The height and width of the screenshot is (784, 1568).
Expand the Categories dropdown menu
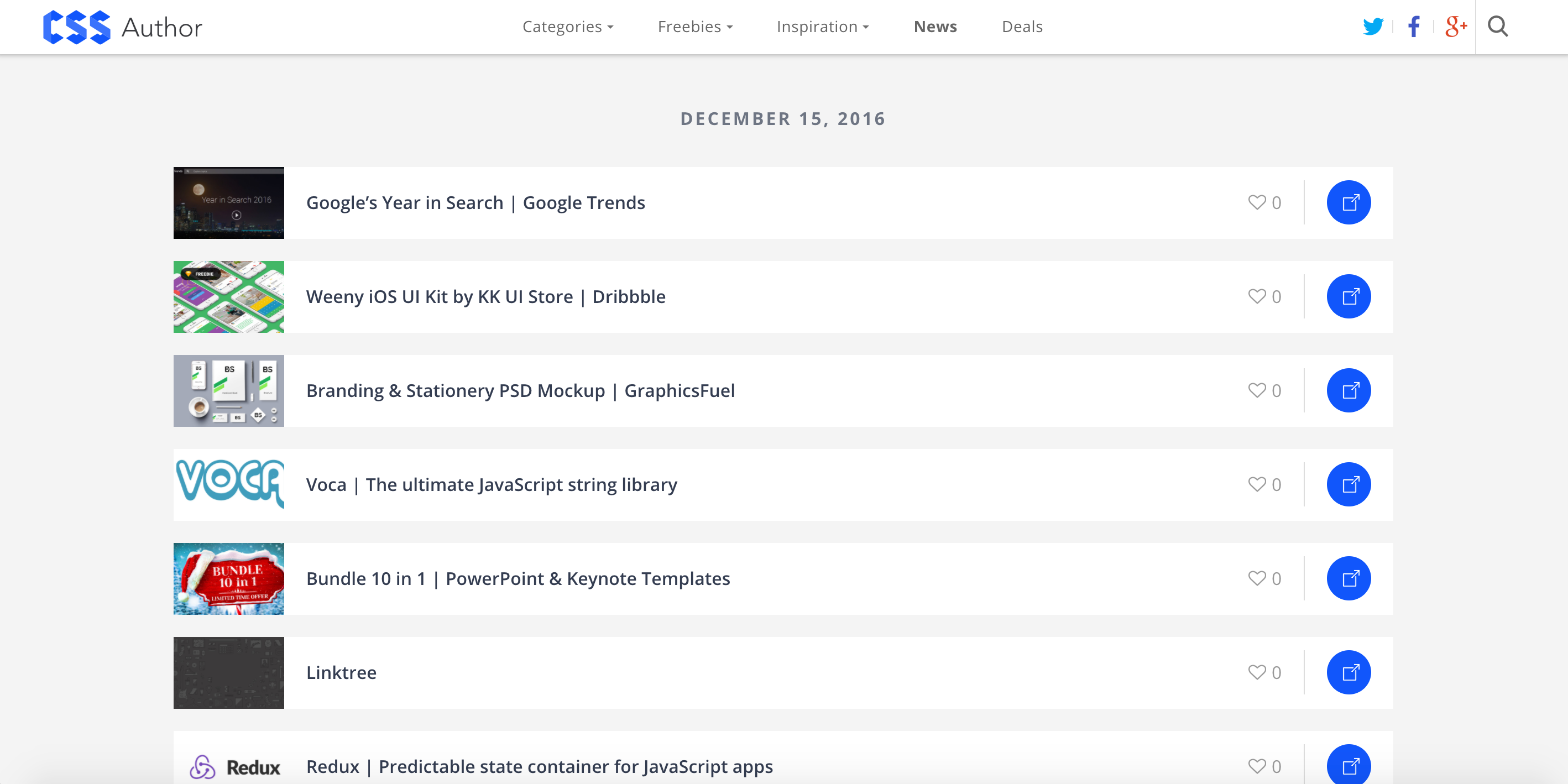point(567,27)
